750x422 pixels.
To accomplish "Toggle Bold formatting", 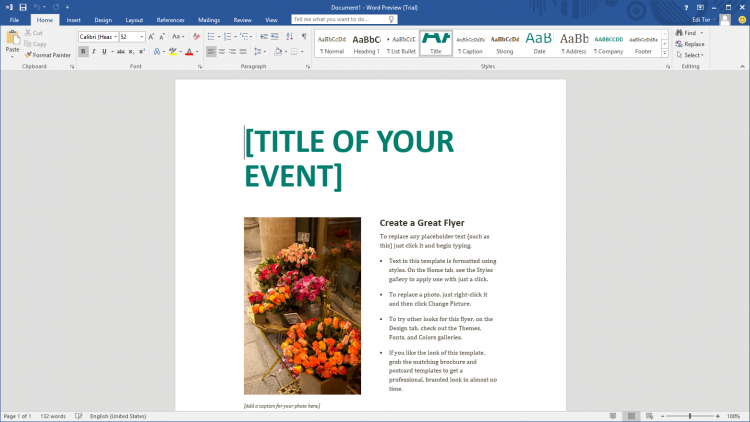I will coord(83,52).
